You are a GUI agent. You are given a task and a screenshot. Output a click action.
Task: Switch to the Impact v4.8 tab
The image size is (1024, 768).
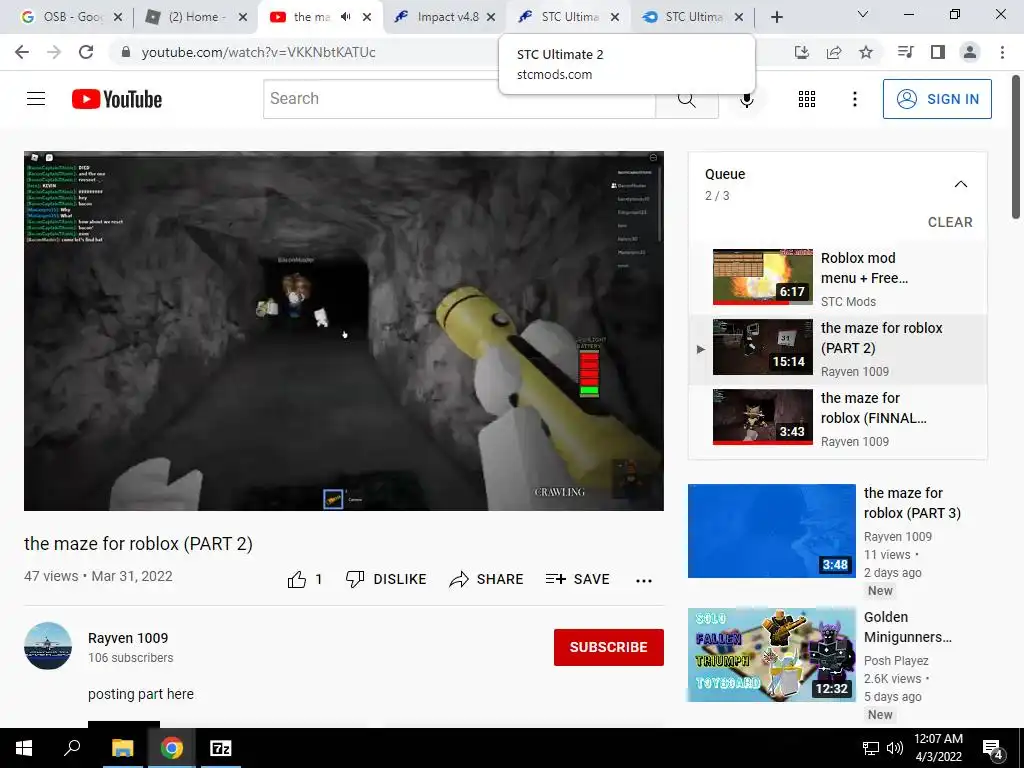(x=444, y=17)
